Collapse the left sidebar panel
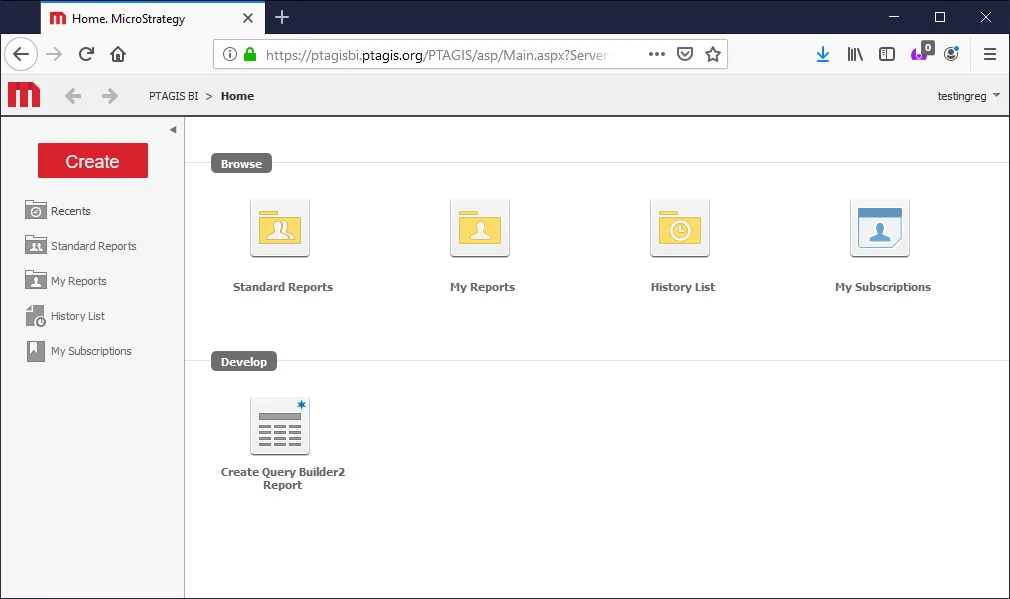The height and width of the screenshot is (599, 1010). click(173, 129)
